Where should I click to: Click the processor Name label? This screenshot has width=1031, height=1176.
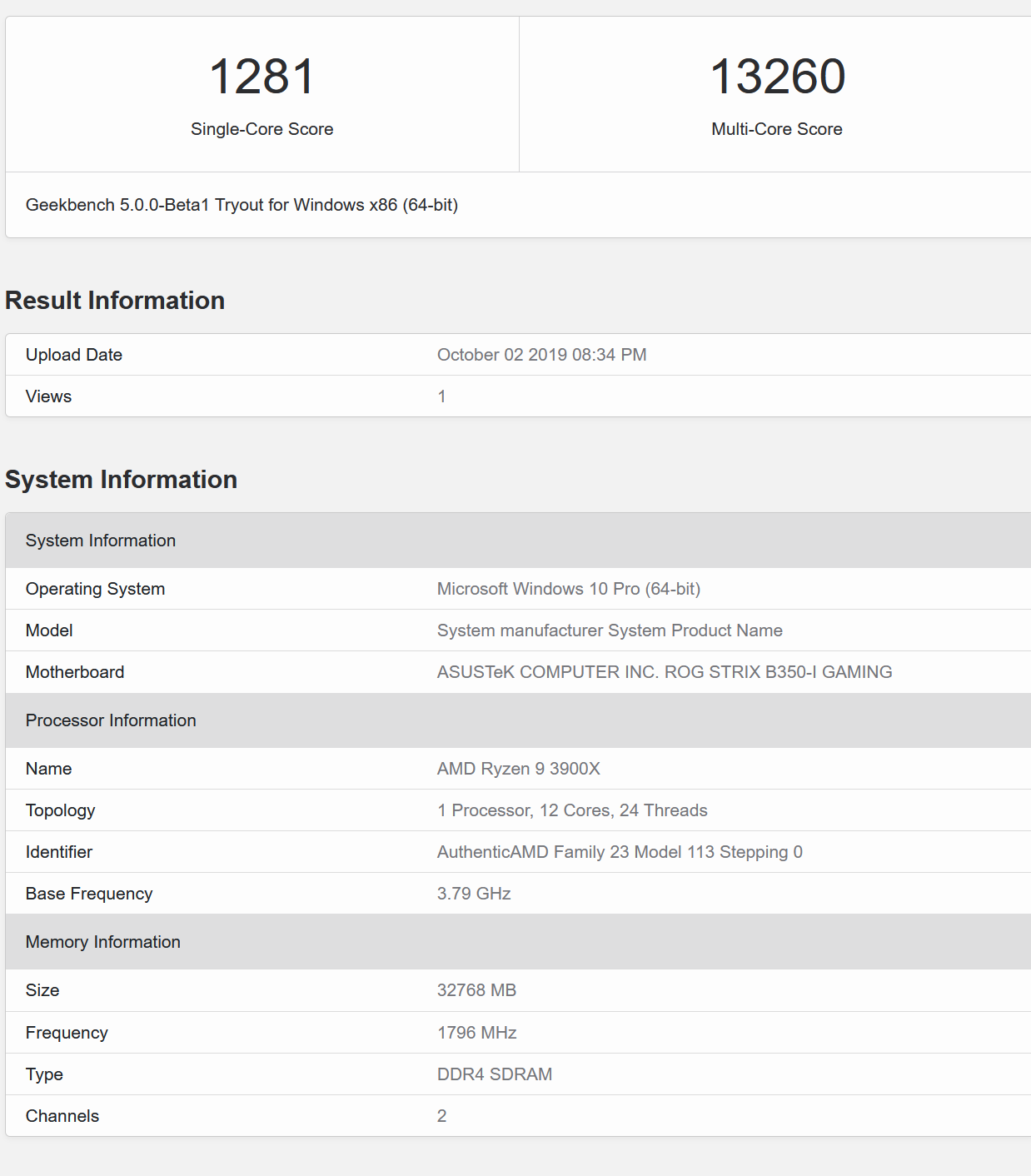point(48,769)
